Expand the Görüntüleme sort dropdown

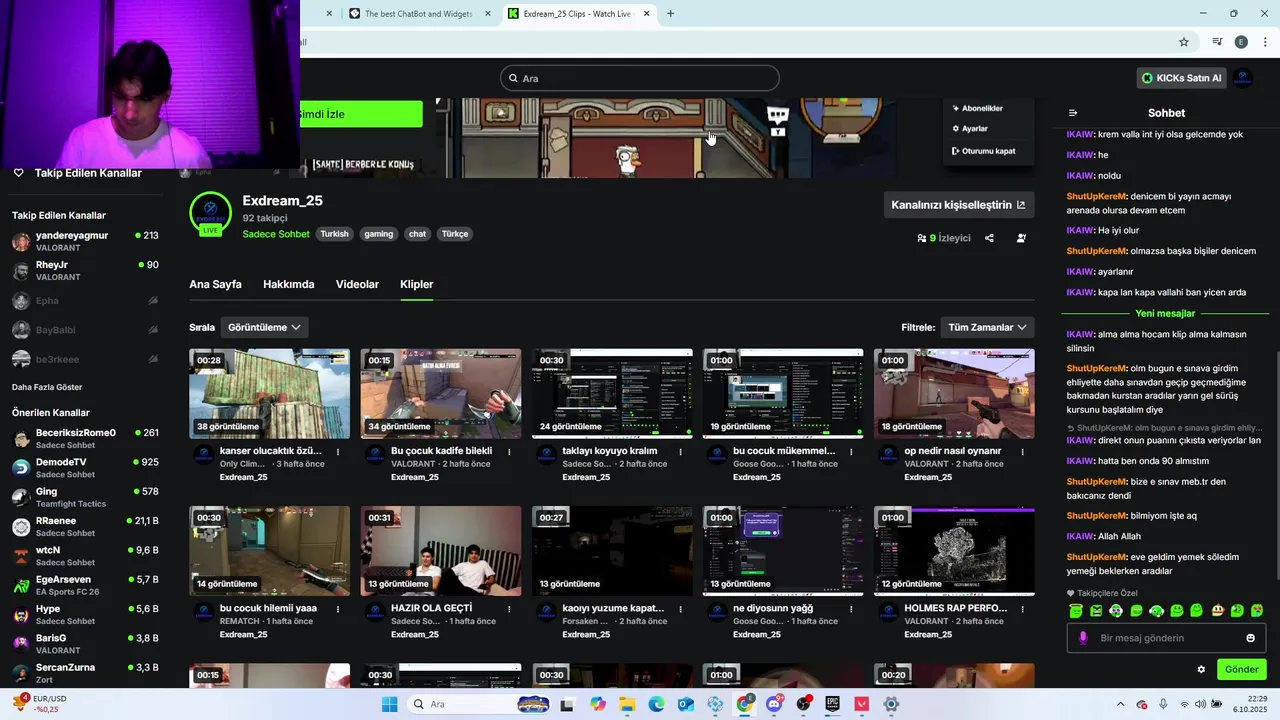(x=264, y=327)
